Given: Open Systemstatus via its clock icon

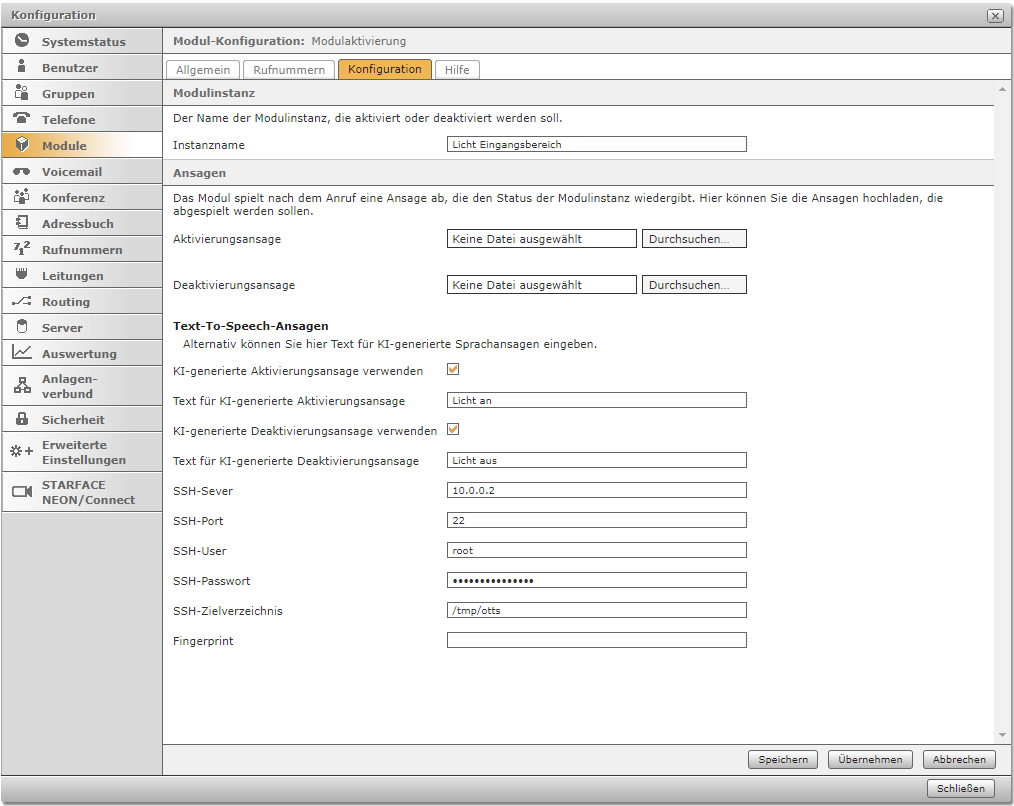Looking at the screenshot, I should tap(22, 41).
